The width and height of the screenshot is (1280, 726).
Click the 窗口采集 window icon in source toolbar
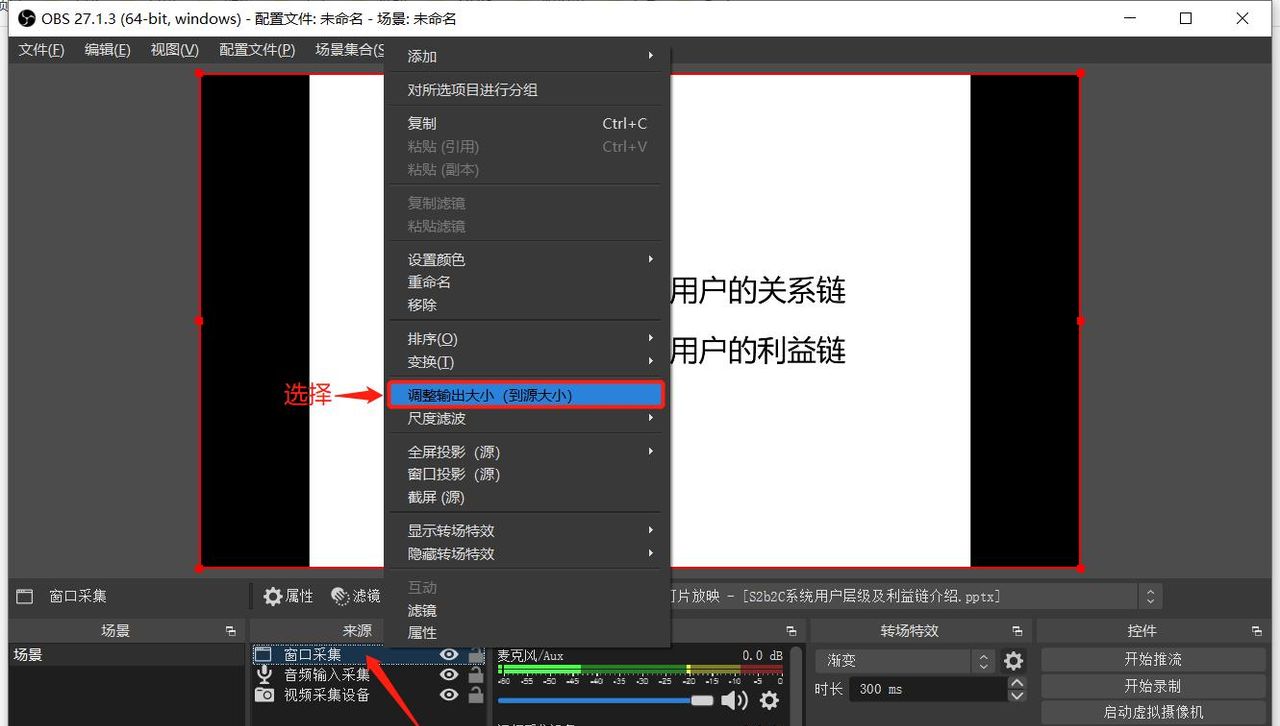pyautogui.click(x=26, y=596)
